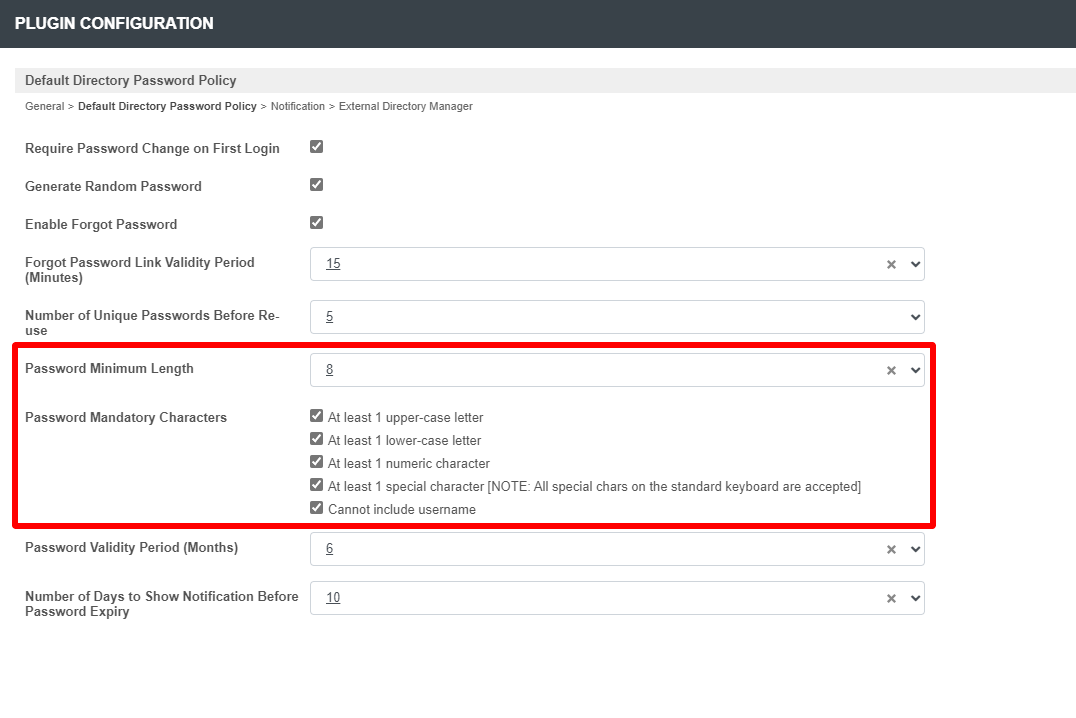Uncheck At least 1 numeric character
The height and width of the screenshot is (718, 1076).
[317, 462]
